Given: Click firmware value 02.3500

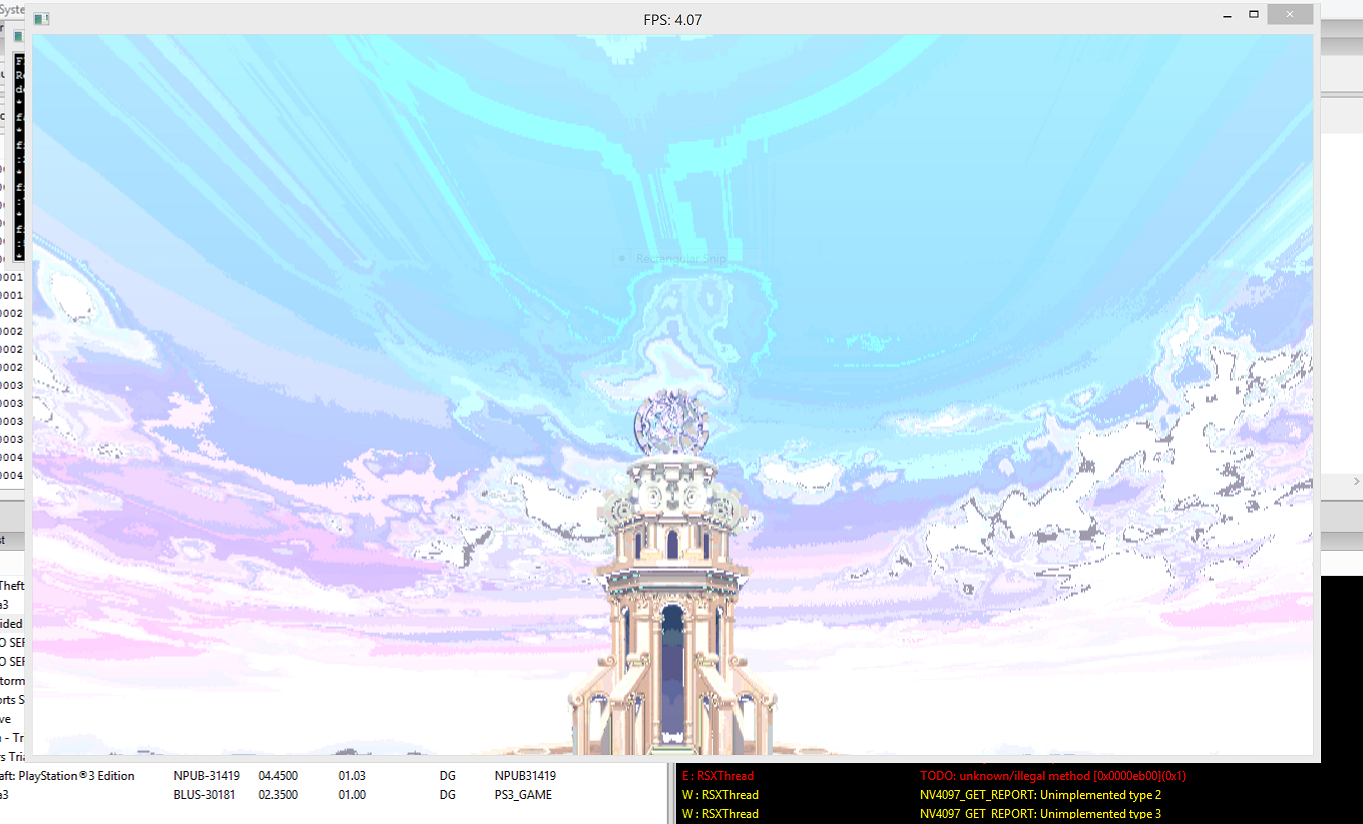Looking at the screenshot, I should (x=279, y=794).
